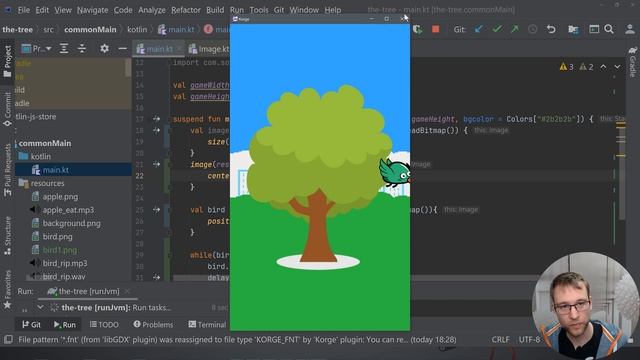Open the Build menu
This screenshot has width=640, height=360.
point(215,10)
